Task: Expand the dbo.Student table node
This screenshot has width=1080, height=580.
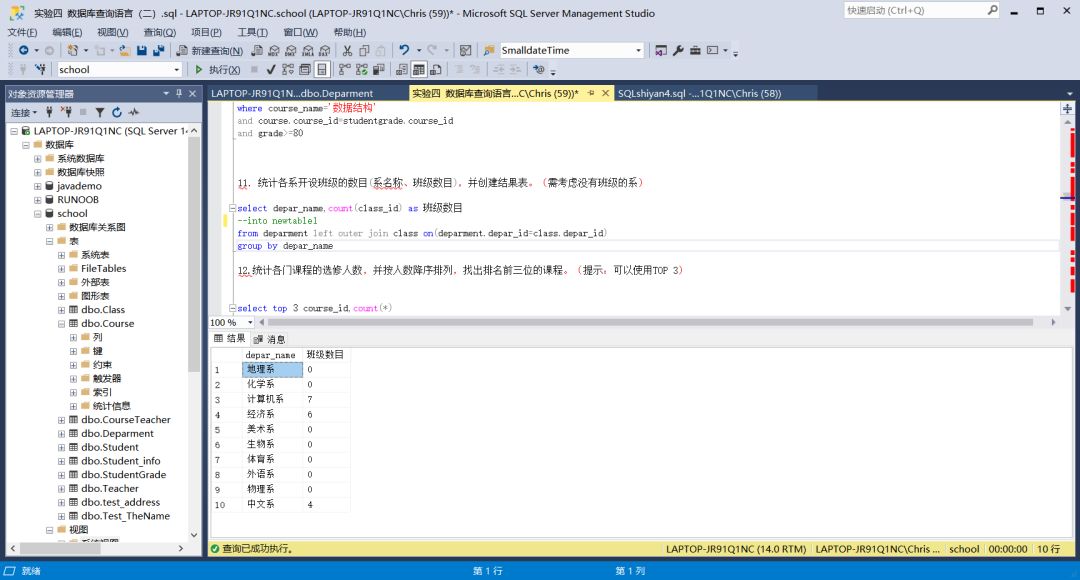Action: tap(61, 448)
